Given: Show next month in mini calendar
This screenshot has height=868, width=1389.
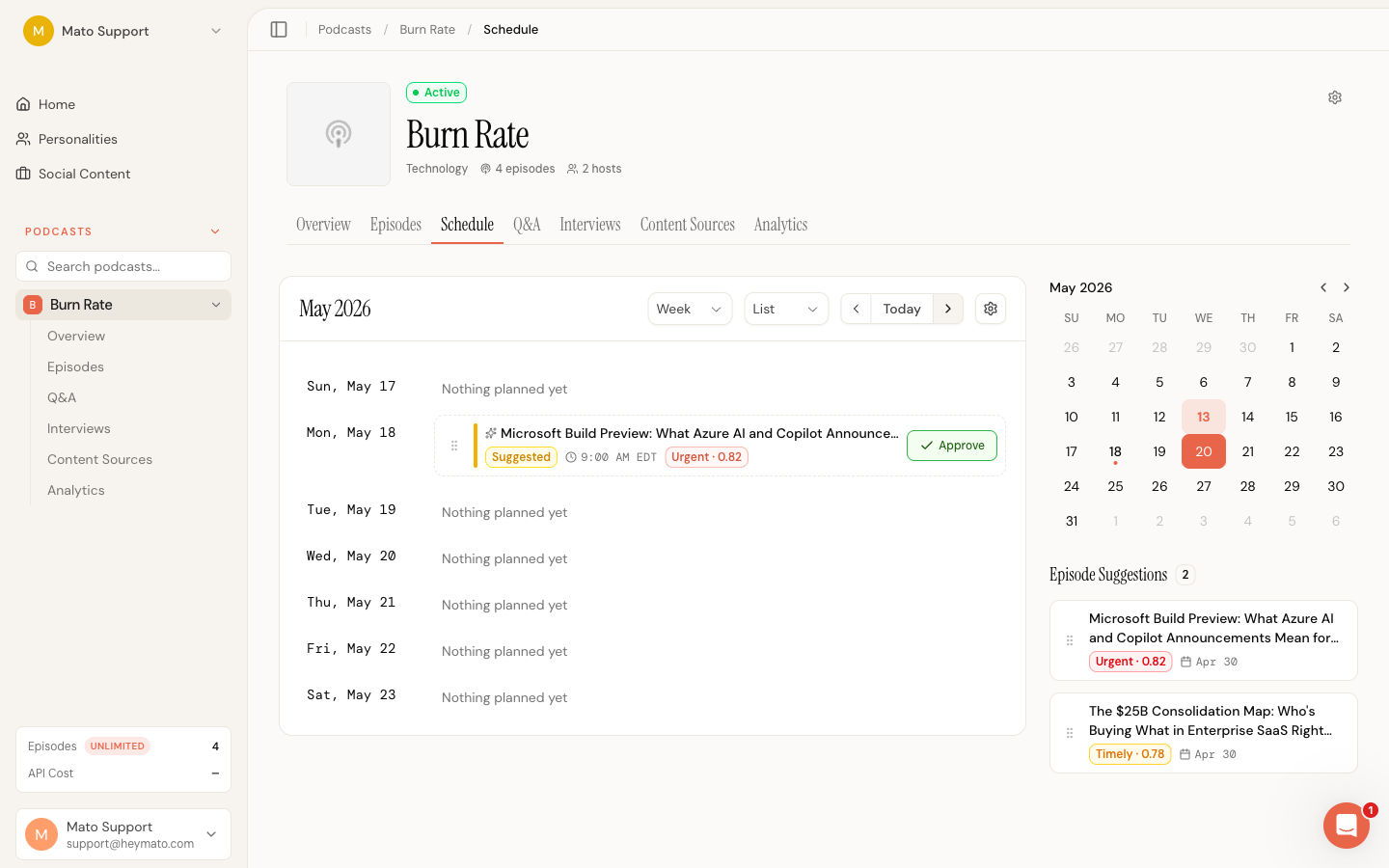Looking at the screenshot, I should (x=1347, y=287).
